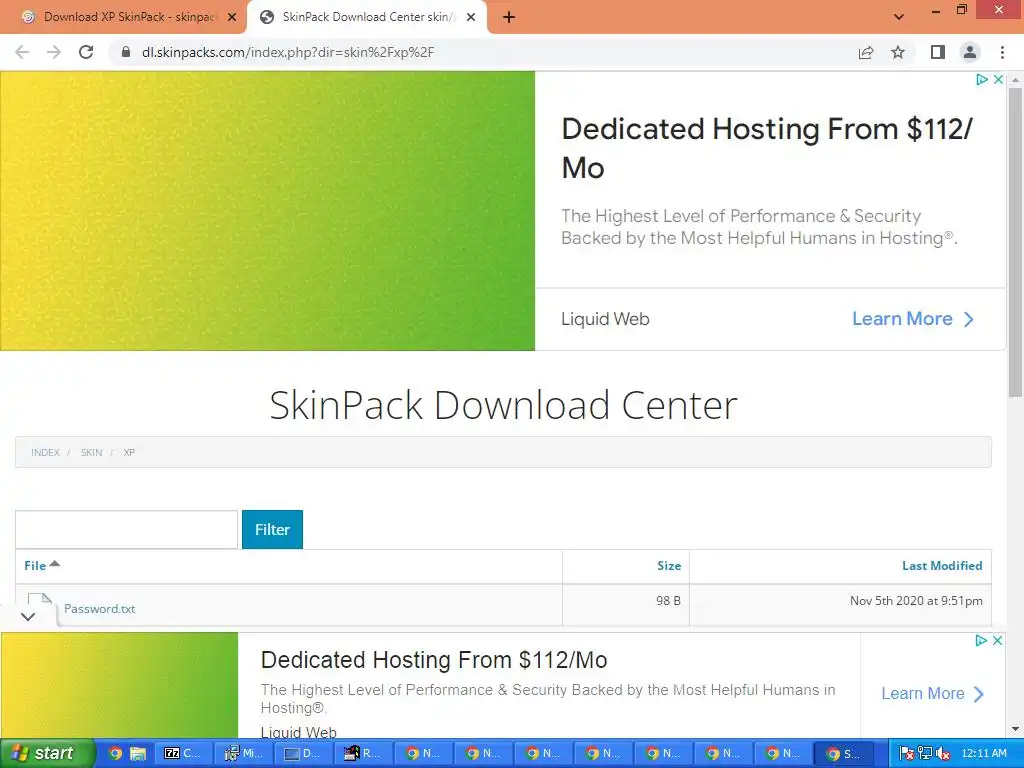1024x768 pixels.
Task: Go back to previous page
Action: tap(22, 52)
